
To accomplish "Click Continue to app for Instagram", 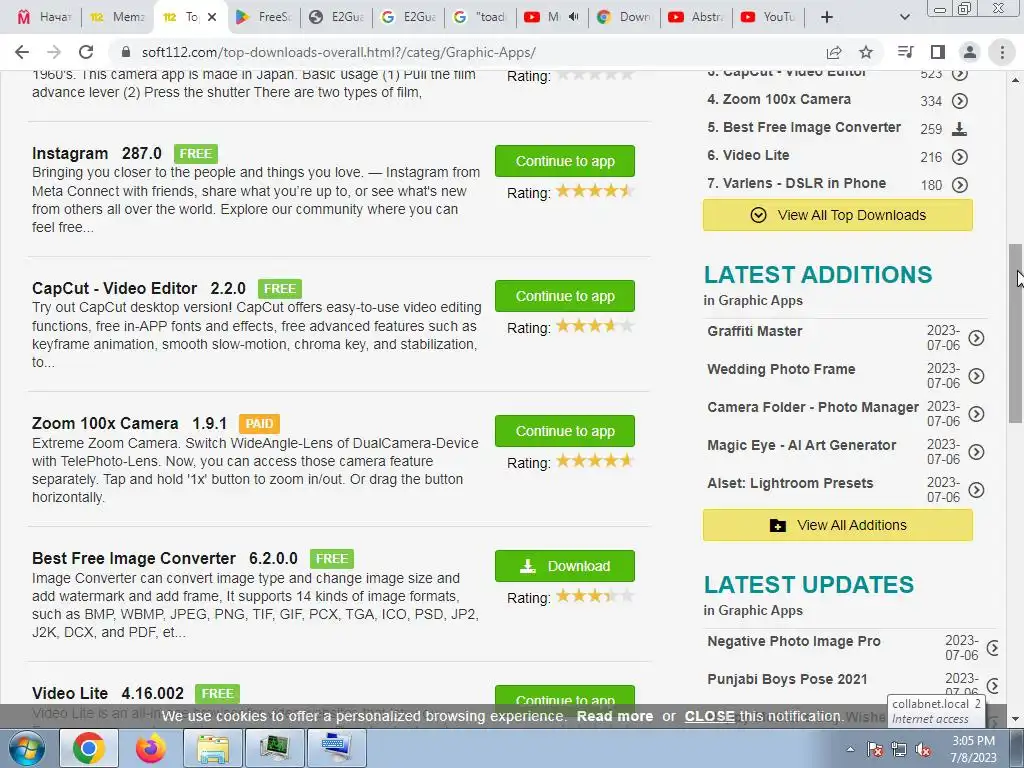I will tap(565, 161).
